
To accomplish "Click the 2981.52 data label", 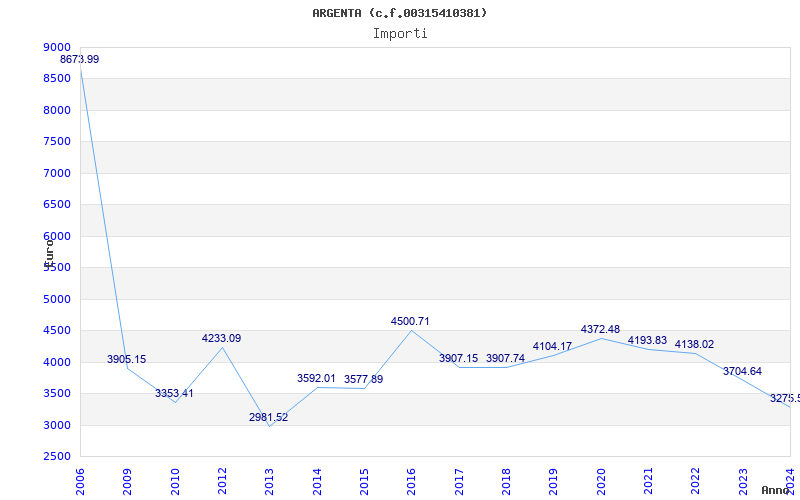I will pyautogui.click(x=268, y=417).
